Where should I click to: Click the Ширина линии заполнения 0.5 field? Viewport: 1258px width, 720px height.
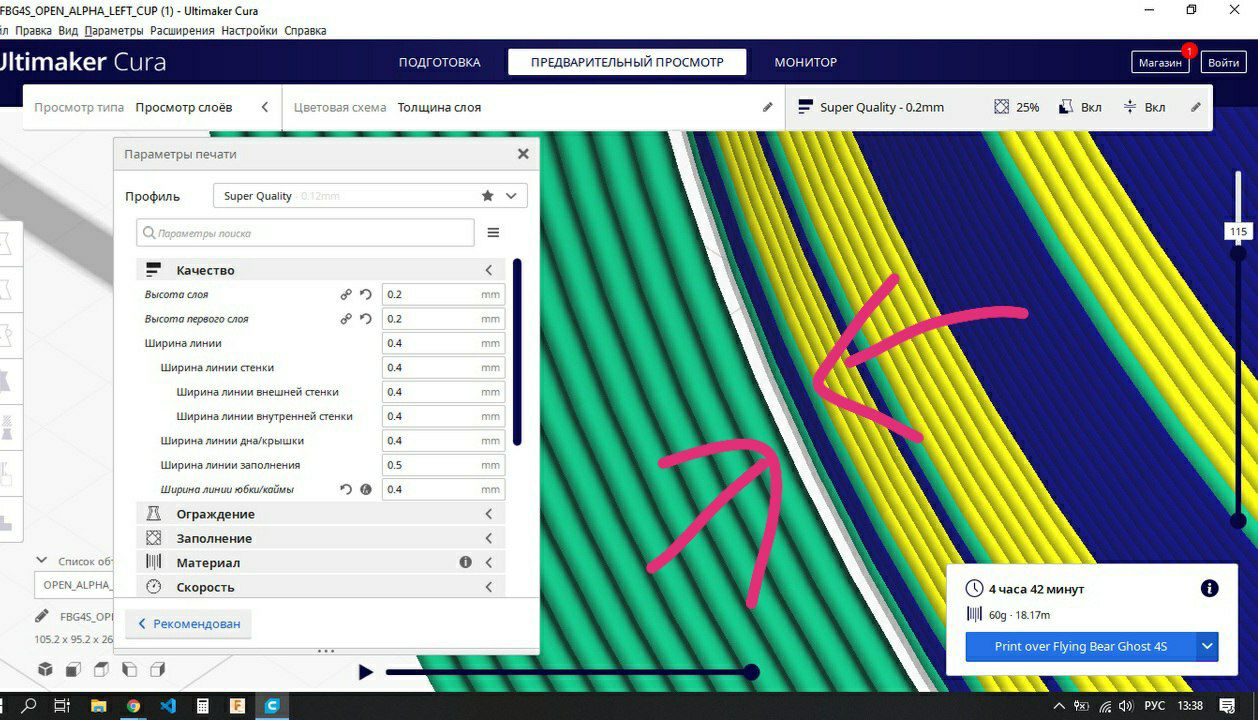[x=443, y=465]
